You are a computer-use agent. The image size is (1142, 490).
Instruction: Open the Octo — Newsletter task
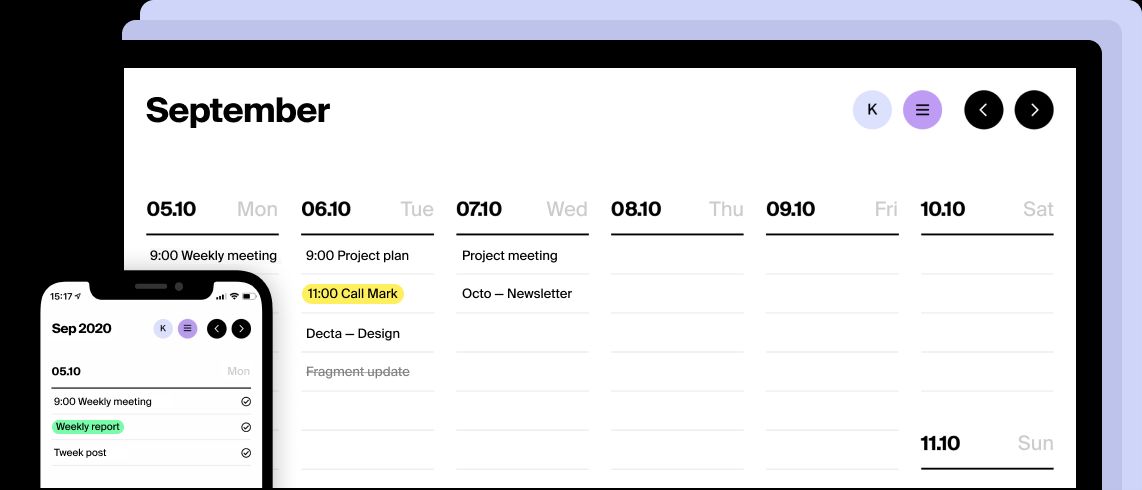[x=517, y=294]
